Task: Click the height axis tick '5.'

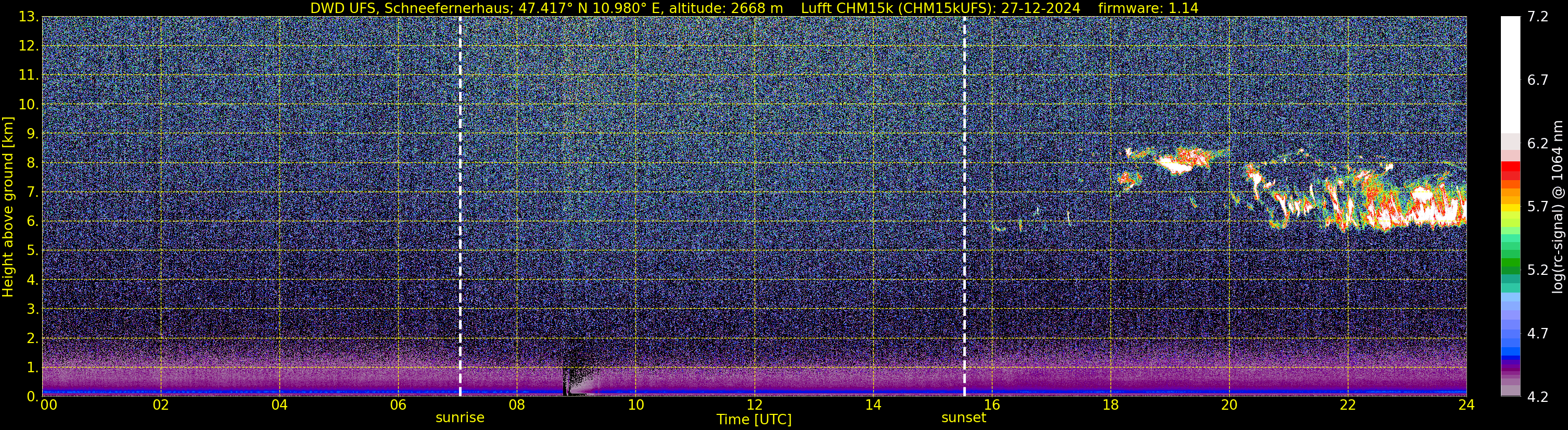Action: 33,251
